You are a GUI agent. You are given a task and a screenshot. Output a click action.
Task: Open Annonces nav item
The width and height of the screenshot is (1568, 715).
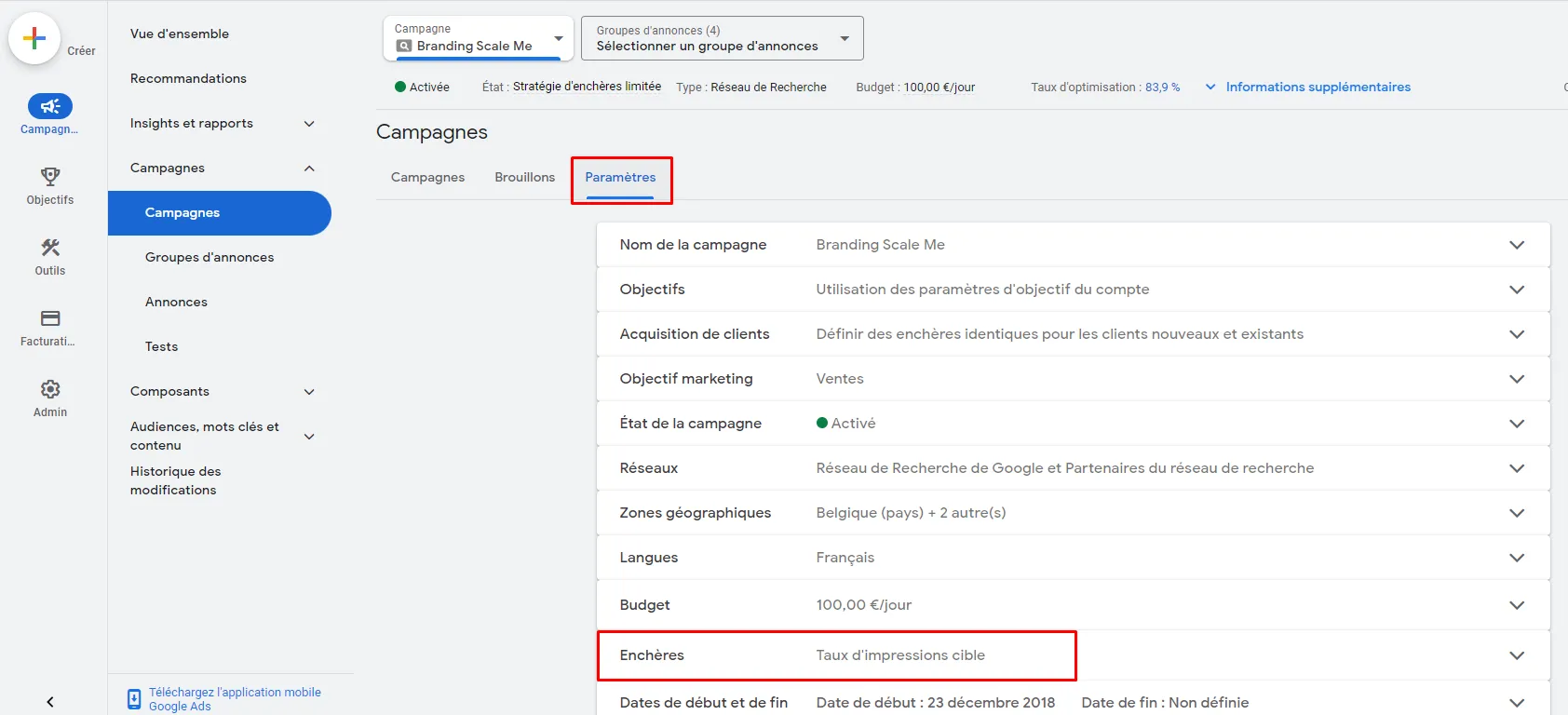click(x=176, y=302)
